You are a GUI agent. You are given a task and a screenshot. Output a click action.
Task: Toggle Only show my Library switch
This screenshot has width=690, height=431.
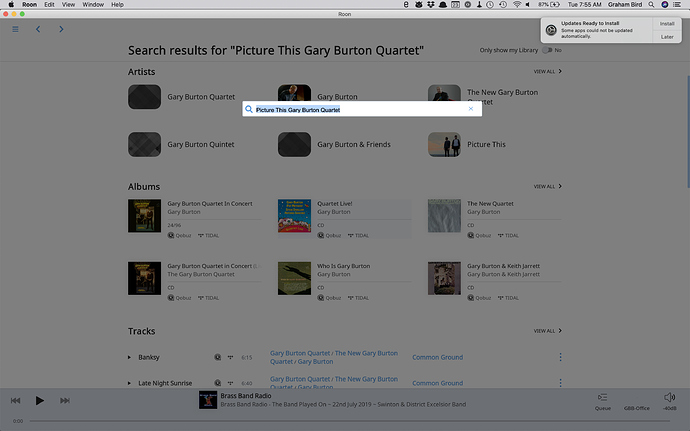[x=547, y=50]
